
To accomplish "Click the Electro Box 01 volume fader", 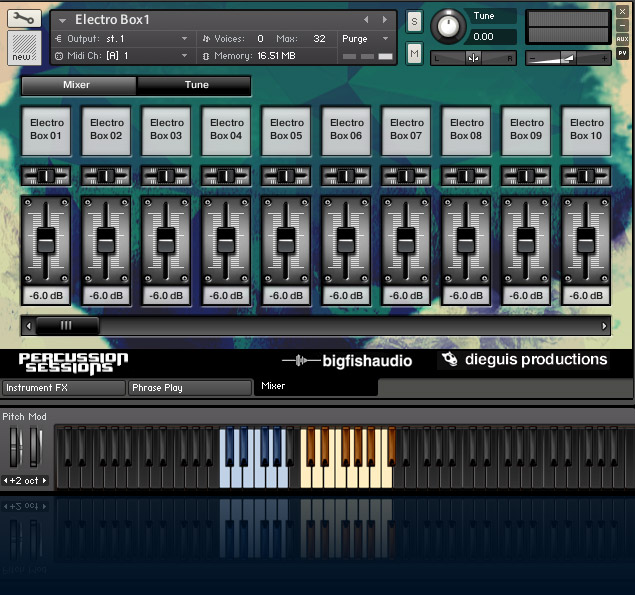I will 46,241.
